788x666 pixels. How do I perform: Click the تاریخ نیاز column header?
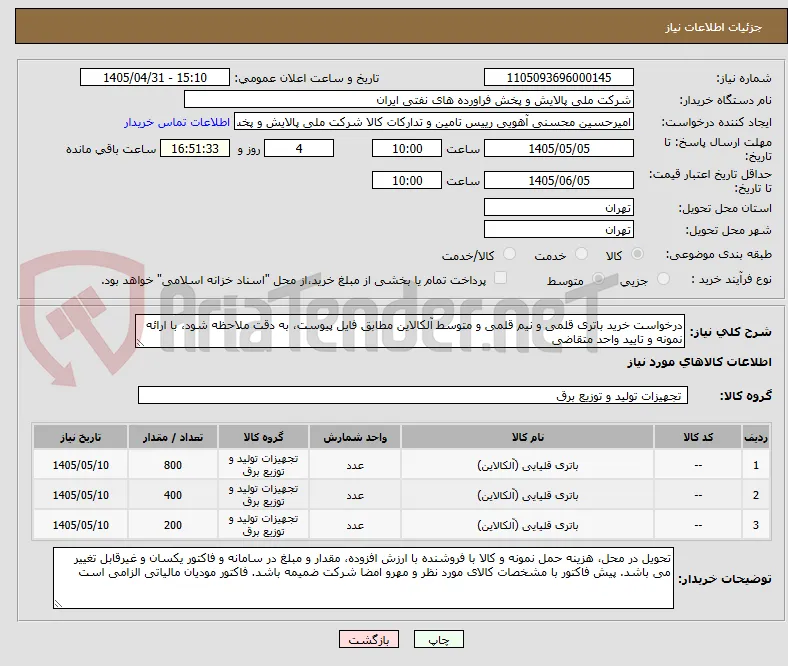tap(80, 437)
